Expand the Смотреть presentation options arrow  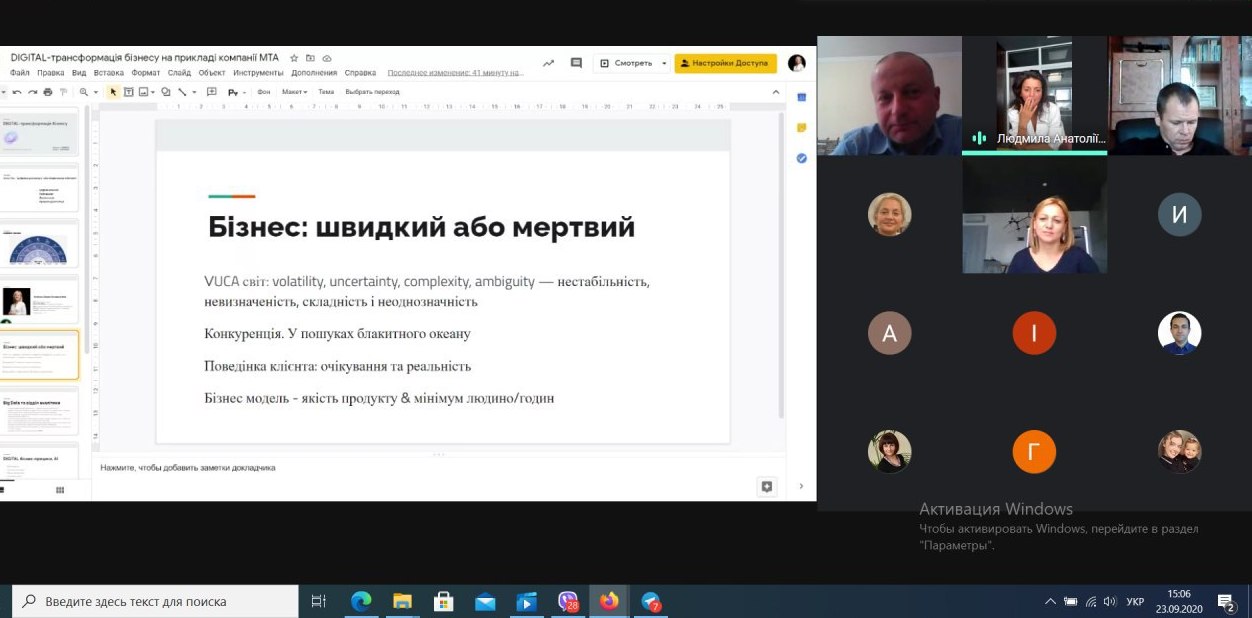click(x=664, y=63)
